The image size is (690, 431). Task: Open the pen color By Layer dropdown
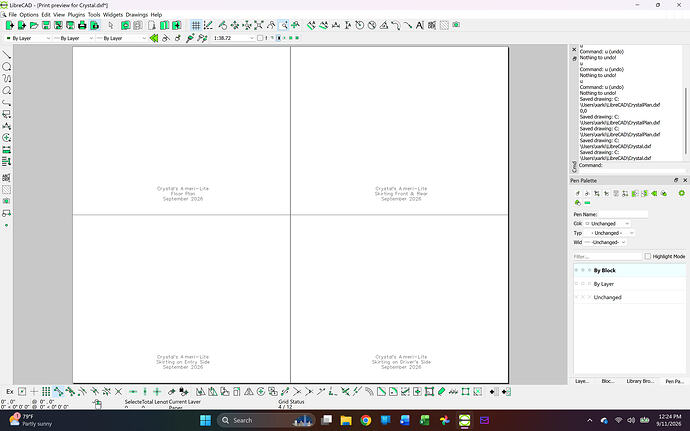pos(28,38)
